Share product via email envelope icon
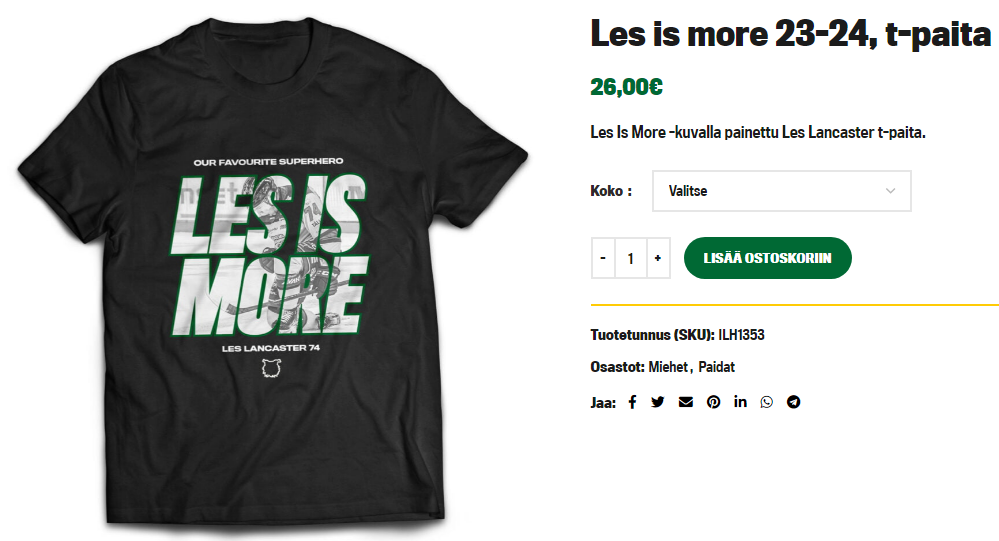Viewport: 999px width, 541px height. pyautogui.click(x=686, y=402)
